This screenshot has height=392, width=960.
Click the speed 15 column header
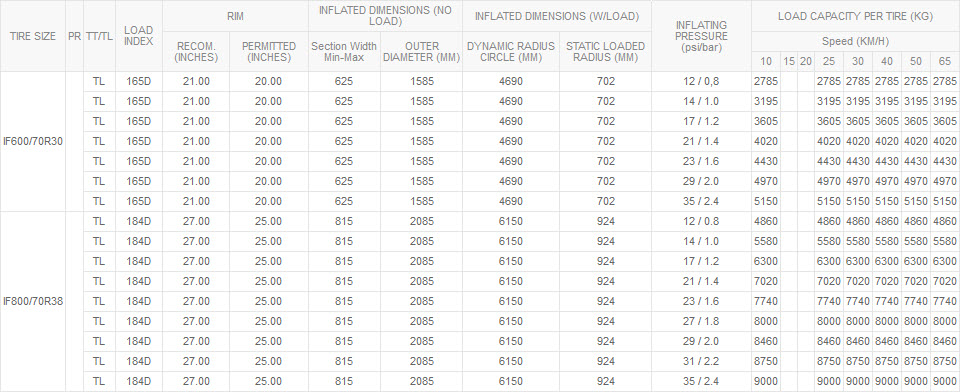pyautogui.click(x=789, y=62)
